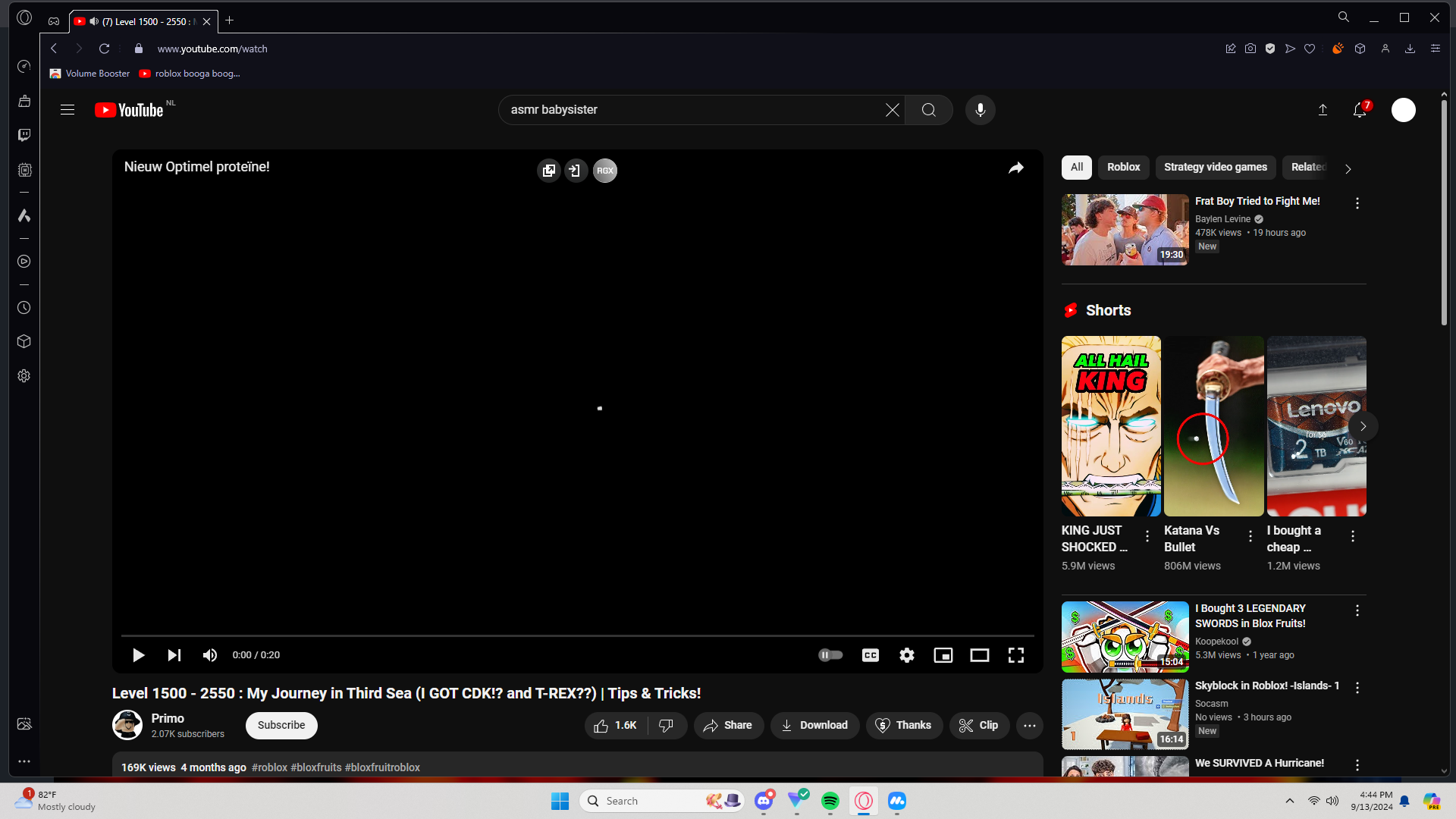The width and height of the screenshot is (1456, 819).
Task: Click the magnifier button beside asmr babysister
Action: pyautogui.click(x=929, y=110)
